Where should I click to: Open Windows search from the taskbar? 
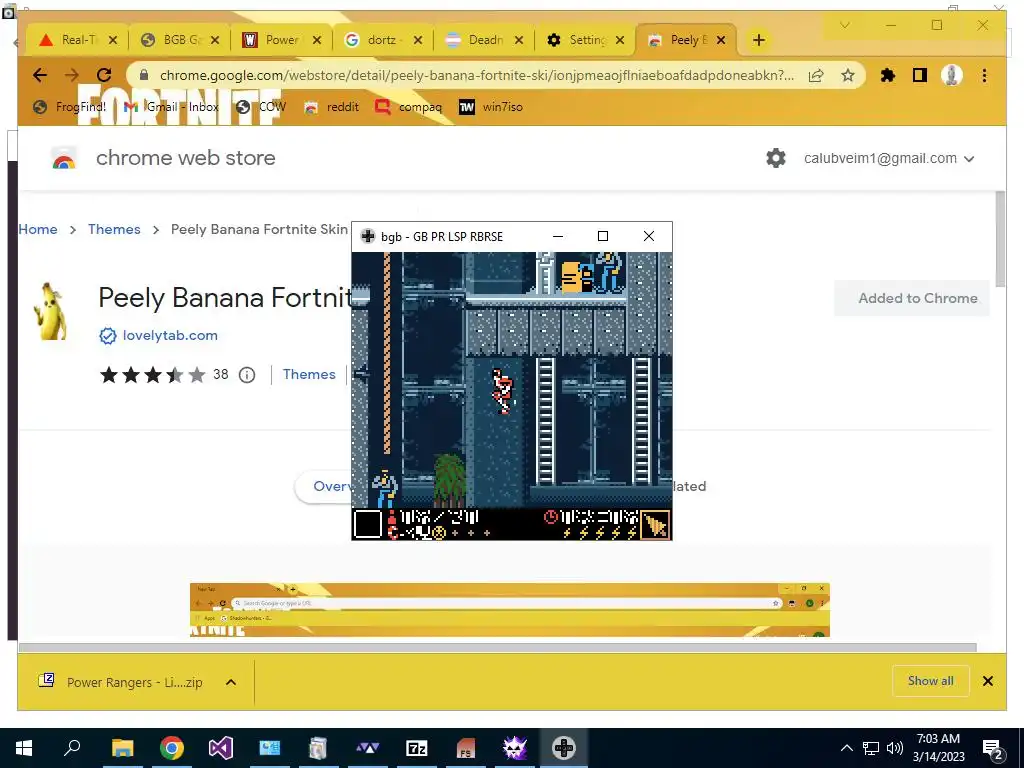72,748
